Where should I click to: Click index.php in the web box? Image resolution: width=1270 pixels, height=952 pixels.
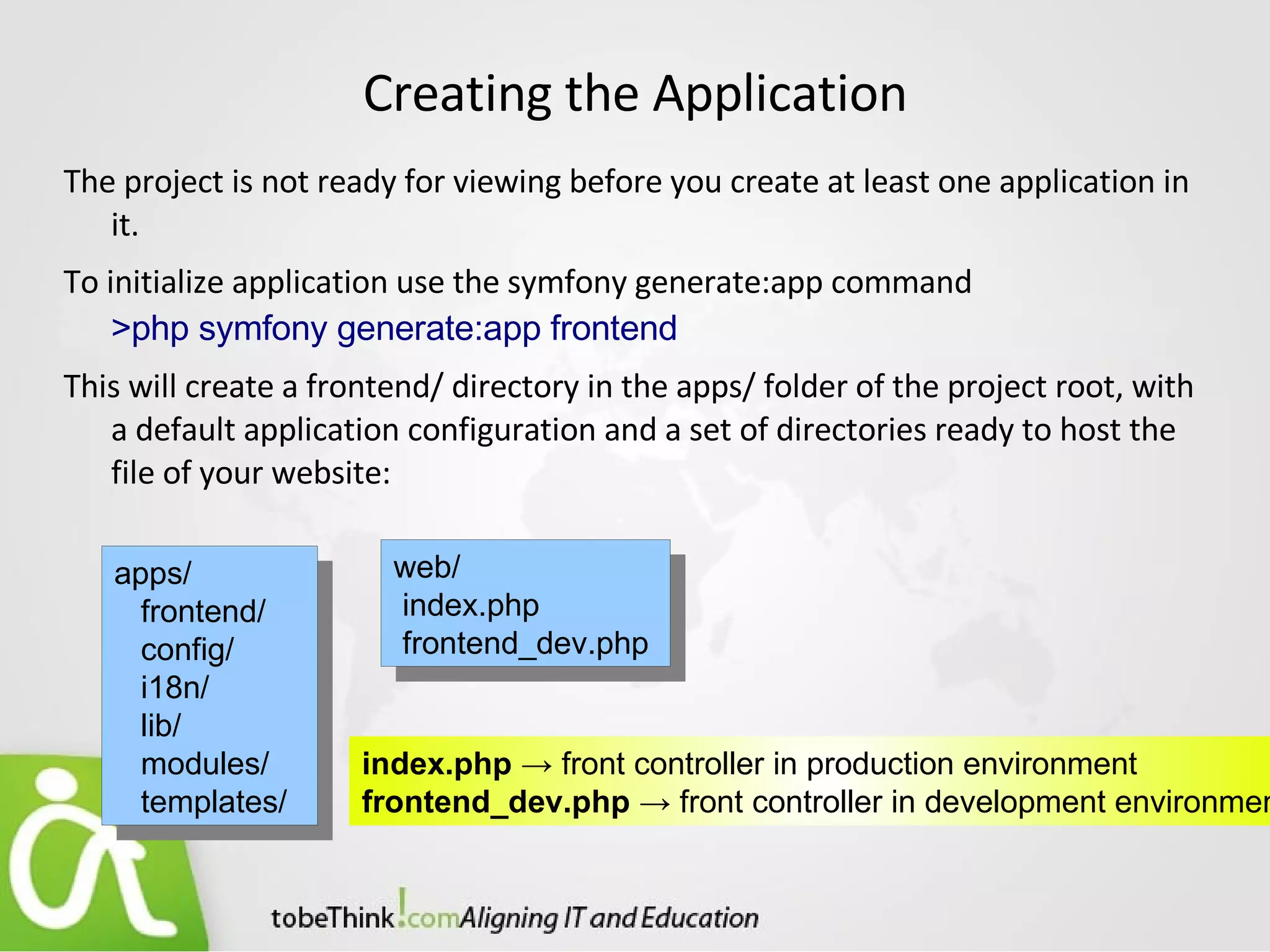pyautogui.click(x=470, y=606)
